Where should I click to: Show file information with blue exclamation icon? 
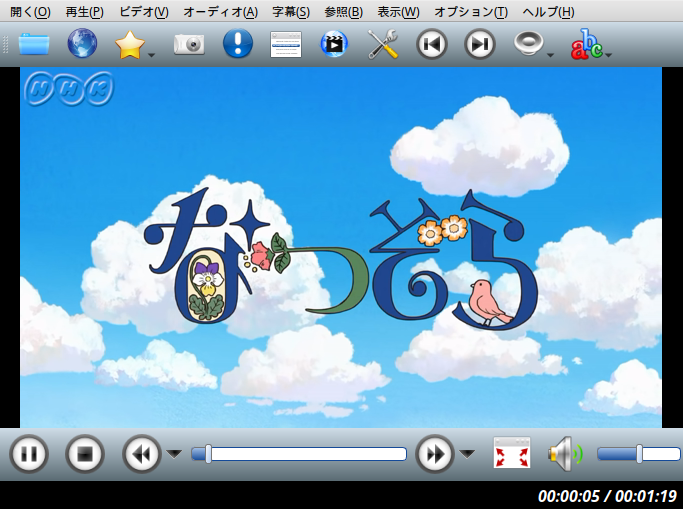click(238, 44)
